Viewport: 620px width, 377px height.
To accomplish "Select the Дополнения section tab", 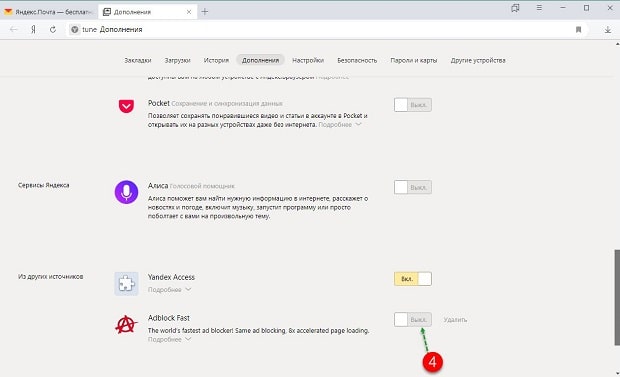I will 261,60.
